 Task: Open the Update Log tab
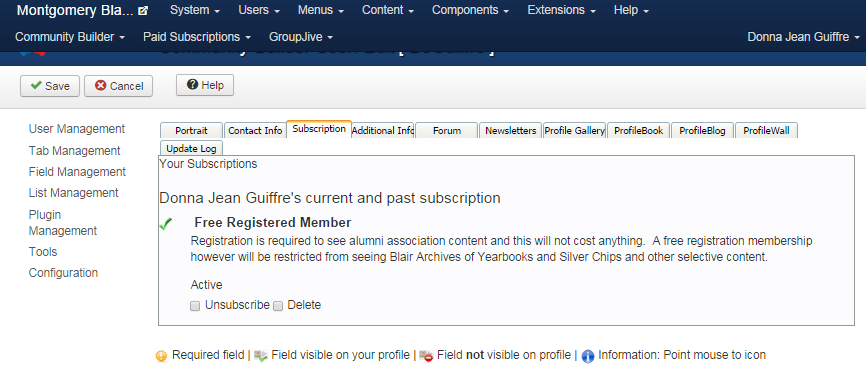tap(192, 148)
